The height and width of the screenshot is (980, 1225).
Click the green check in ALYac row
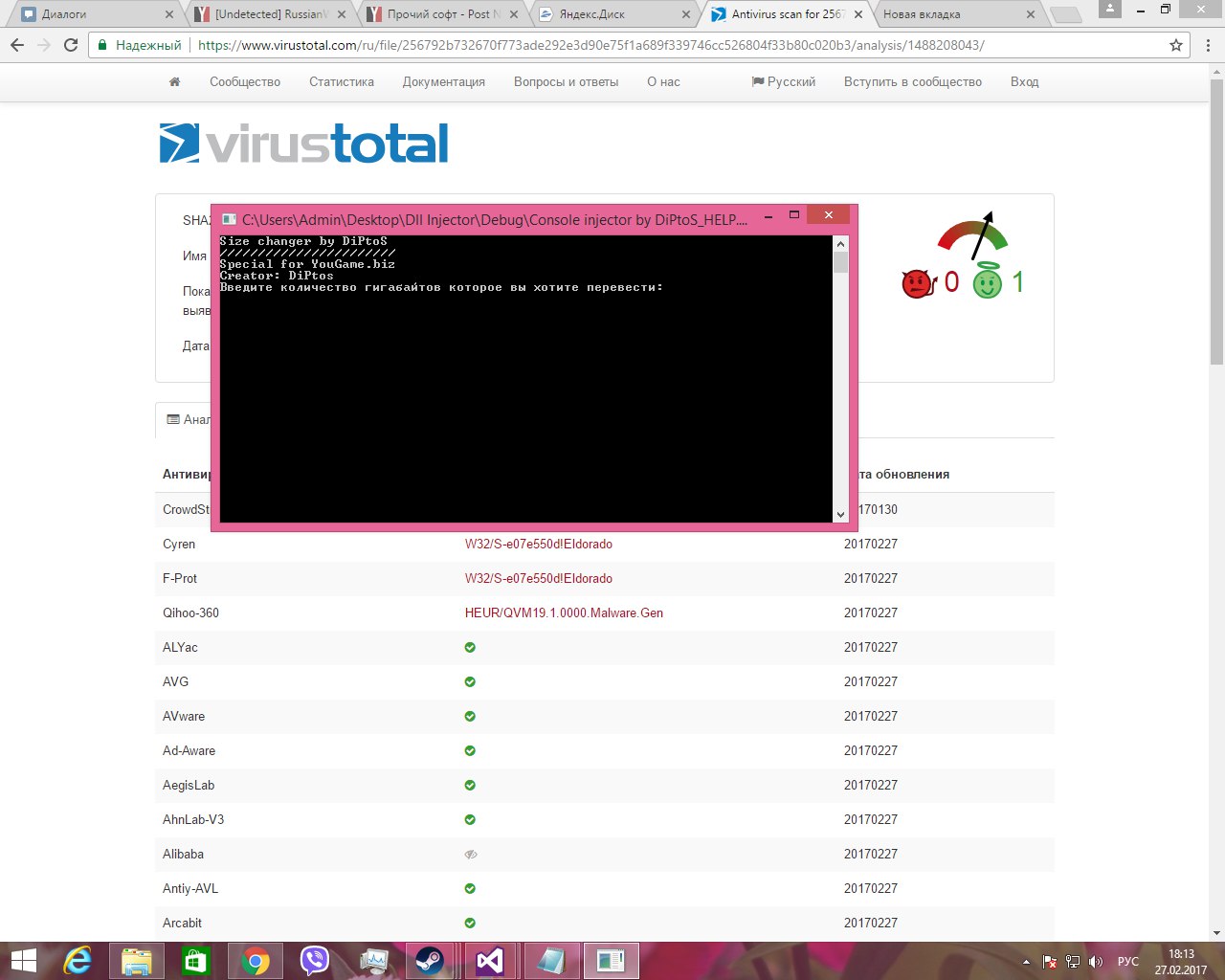point(470,647)
